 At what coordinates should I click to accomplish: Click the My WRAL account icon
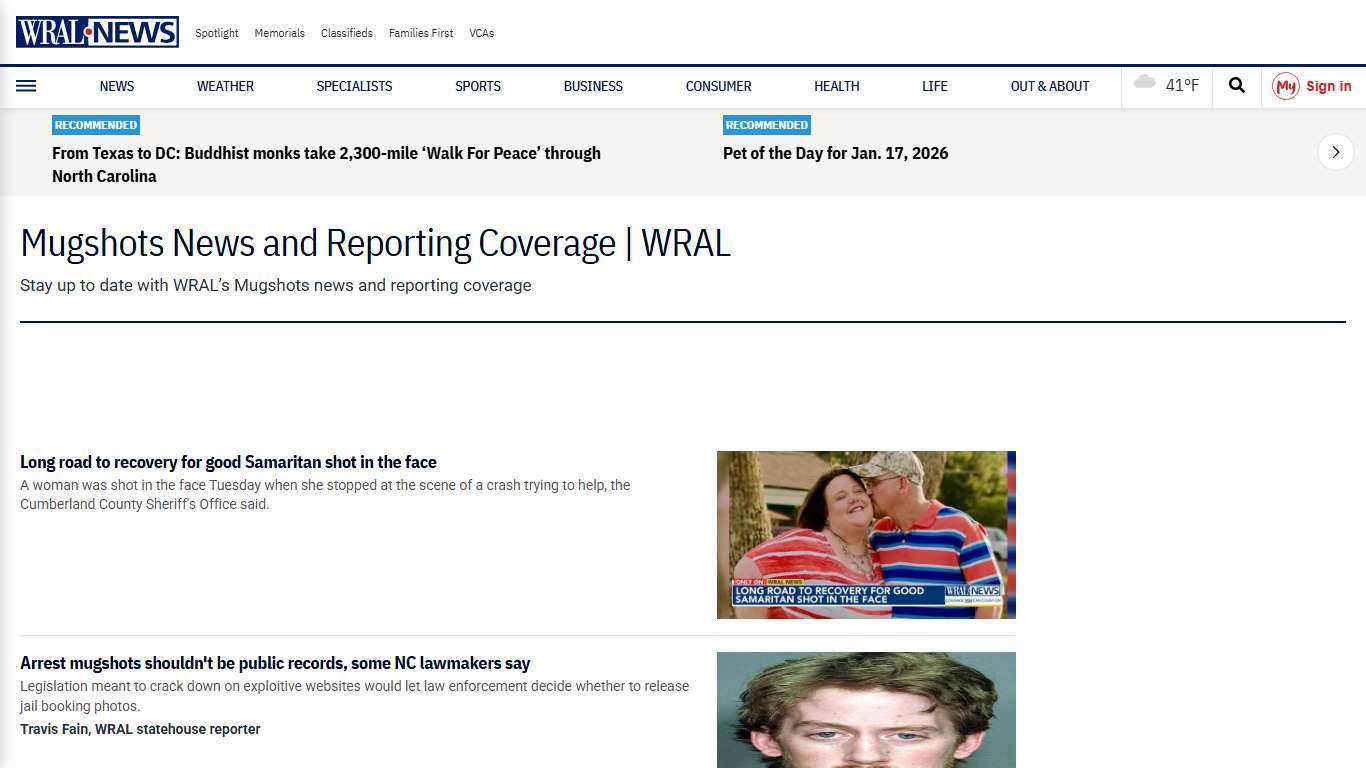pyautogui.click(x=1286, y=86)
